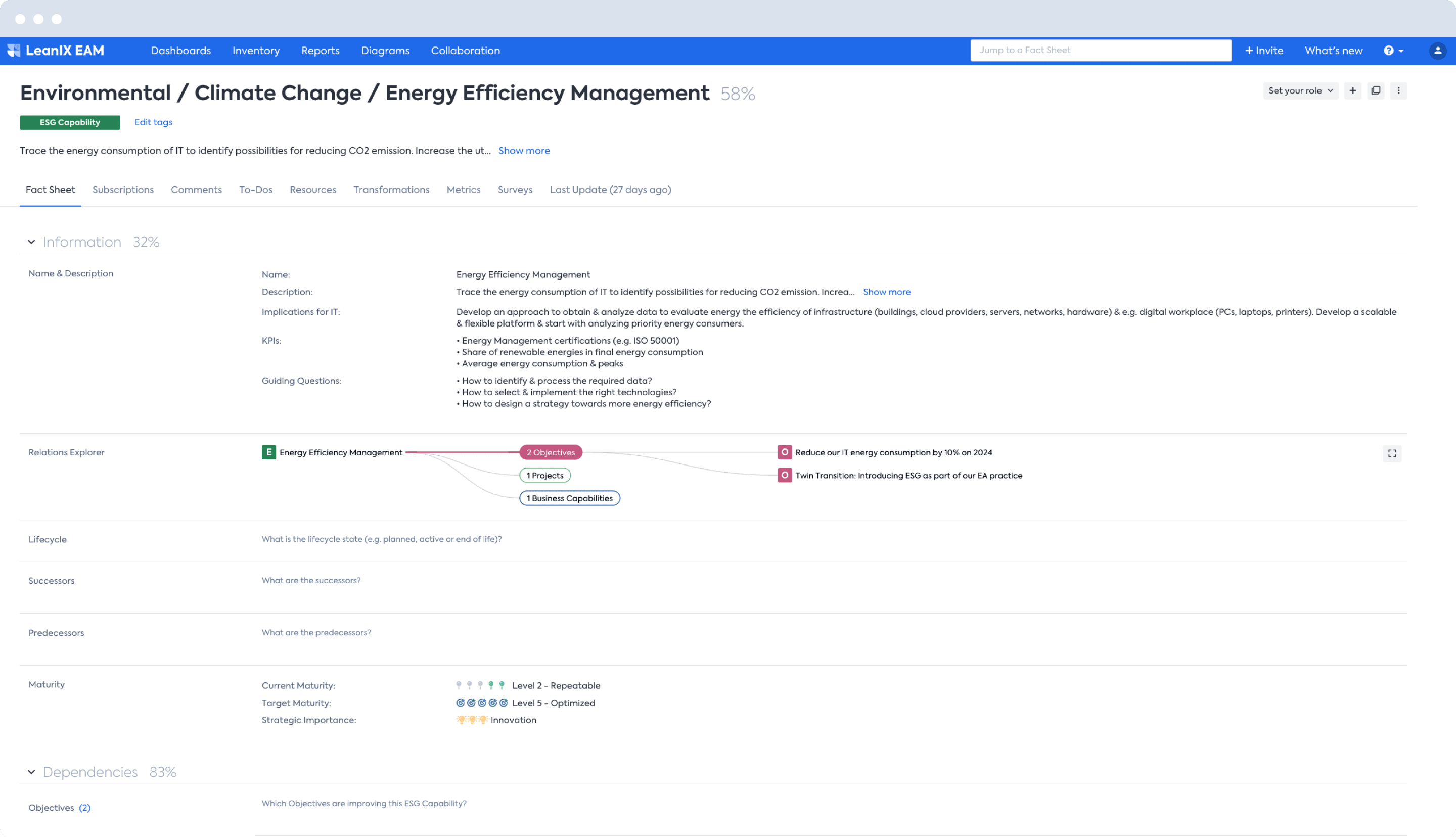
Task: Click Which Objectives are improving placeholder
Action: 364,804
